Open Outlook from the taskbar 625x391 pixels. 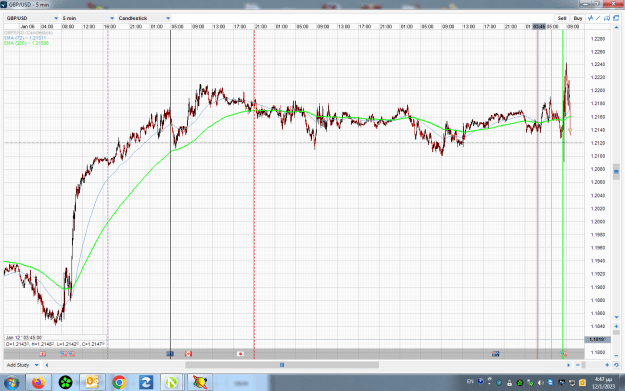tap(92, 383)
